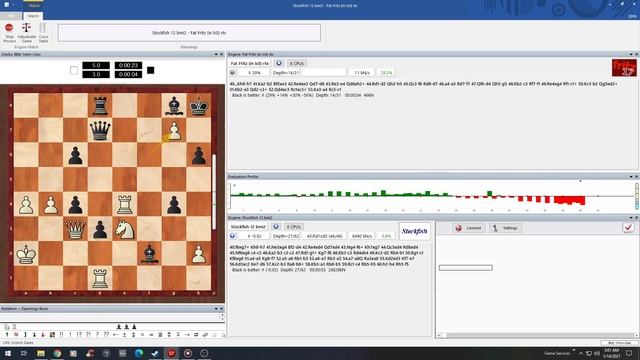Open Evaluation Profile panel dropdown arrow
Image resolution: width=640 pixels, height=360 pixels.
click(x=631, y=177)
